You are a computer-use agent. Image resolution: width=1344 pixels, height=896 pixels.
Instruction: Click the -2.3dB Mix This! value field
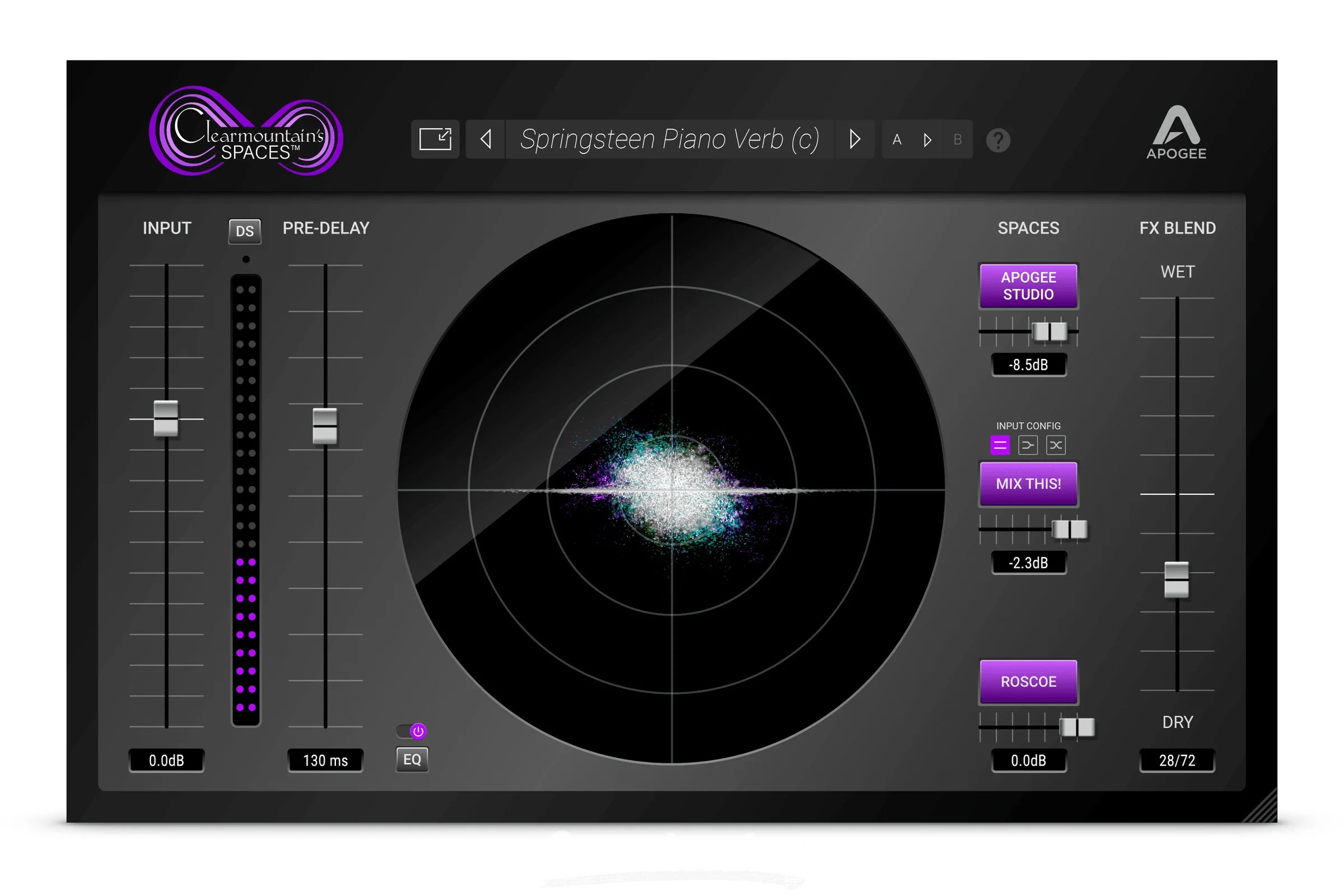point(1029,563)
